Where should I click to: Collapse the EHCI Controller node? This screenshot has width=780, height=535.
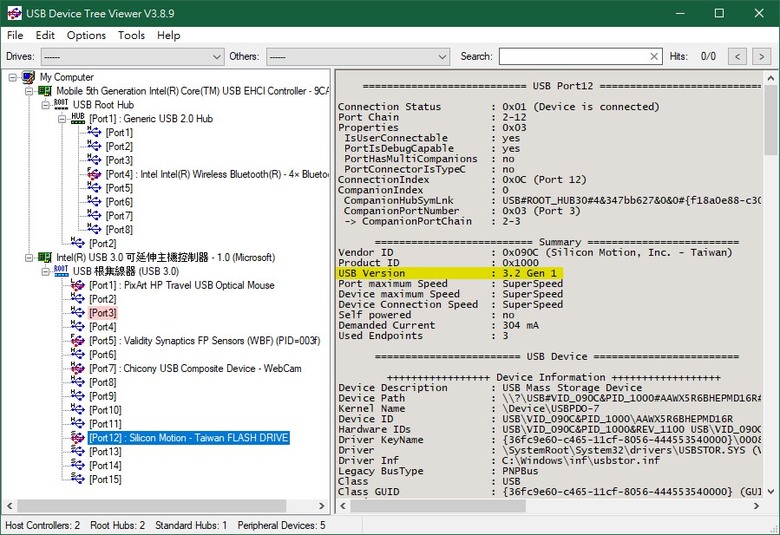[x=29, y=91]
